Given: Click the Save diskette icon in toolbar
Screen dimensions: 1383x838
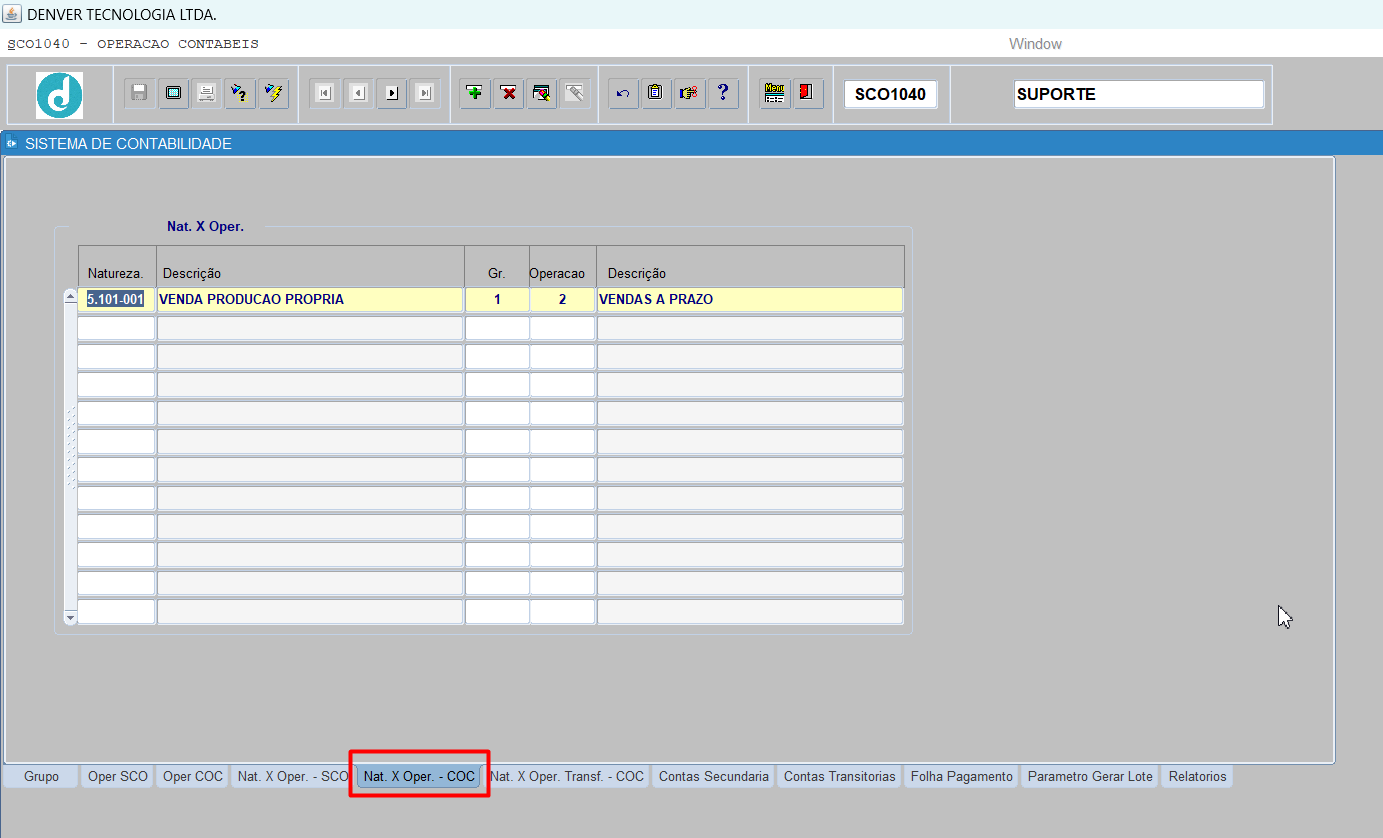Looking at the screenshot, I should pos(139,93).
